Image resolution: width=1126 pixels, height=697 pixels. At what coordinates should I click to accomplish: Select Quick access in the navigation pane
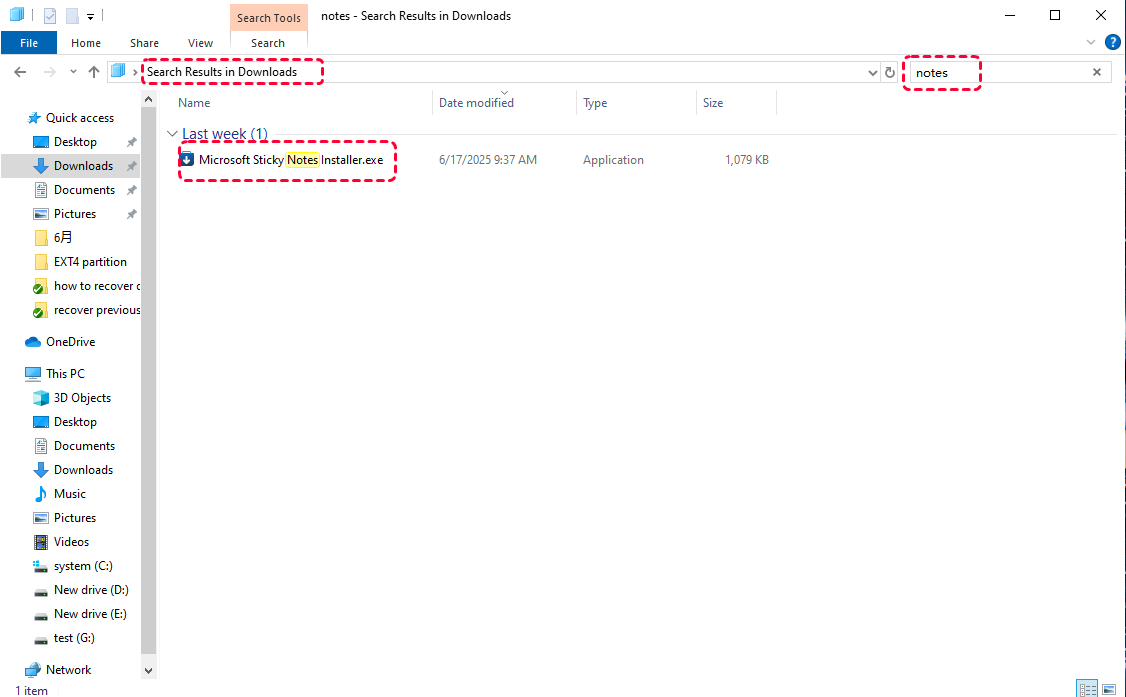click(80, 118)
